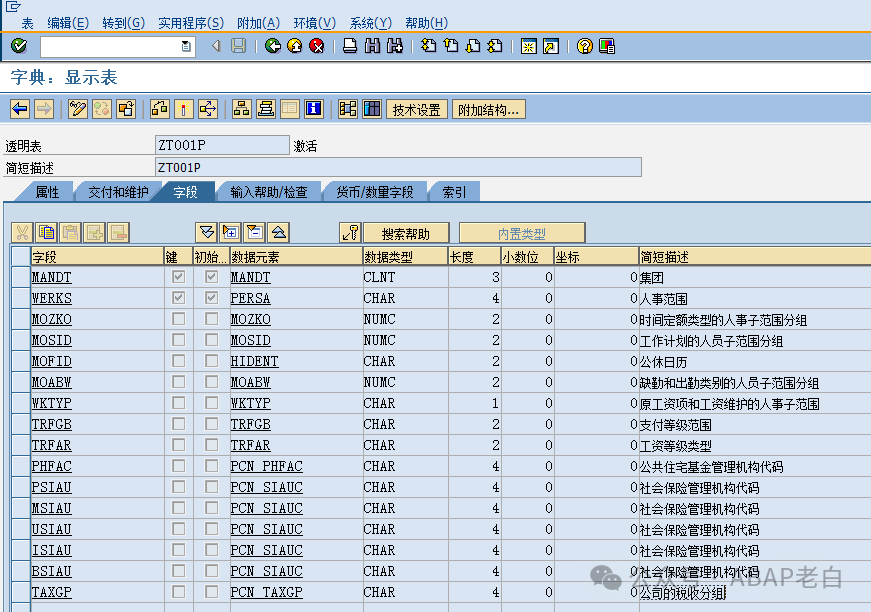Click the Contents table grid icon
The height and width of the screenshot is (612, 871).
pos(372,109)
